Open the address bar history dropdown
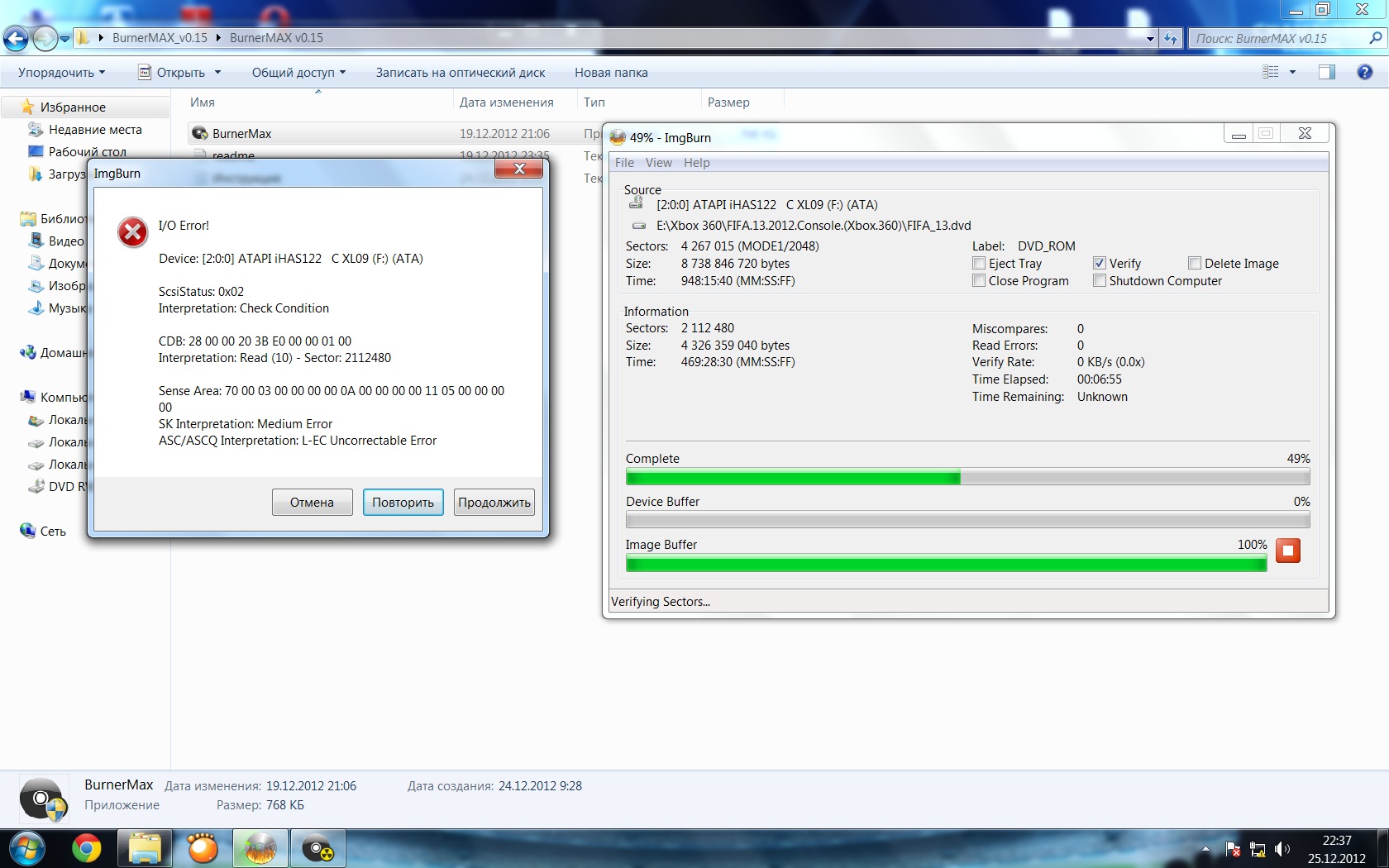This screenshot has width=1389, height=868. pyautogui.click(x=1150, y=39)
